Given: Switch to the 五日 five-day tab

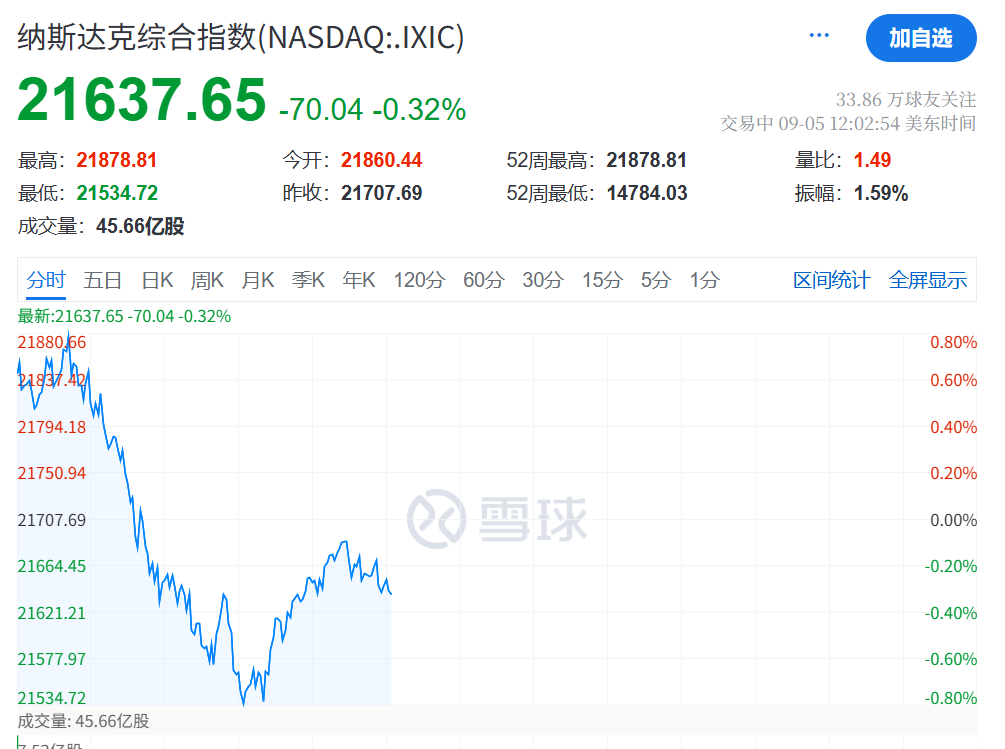Looking at the screenshot, I should [x=103, y=280].
